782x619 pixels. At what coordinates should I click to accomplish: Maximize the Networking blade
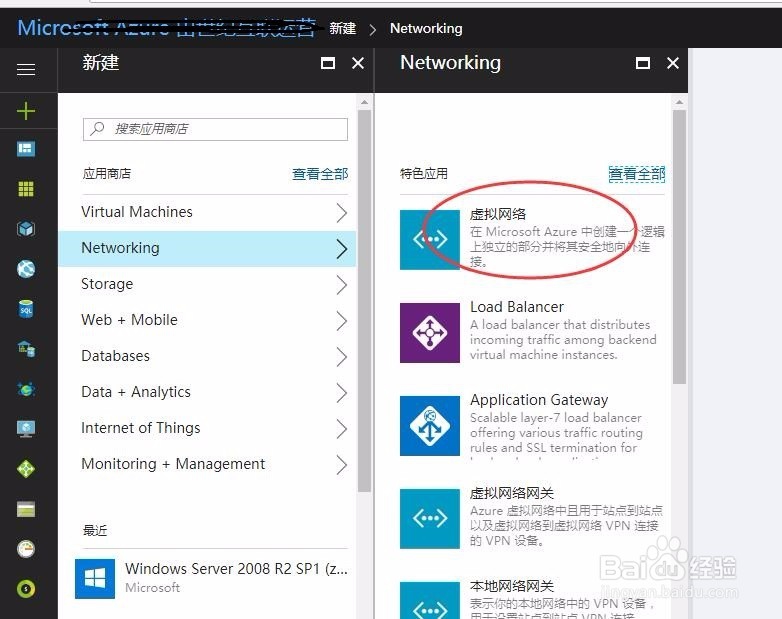click(x=643, y=63)
